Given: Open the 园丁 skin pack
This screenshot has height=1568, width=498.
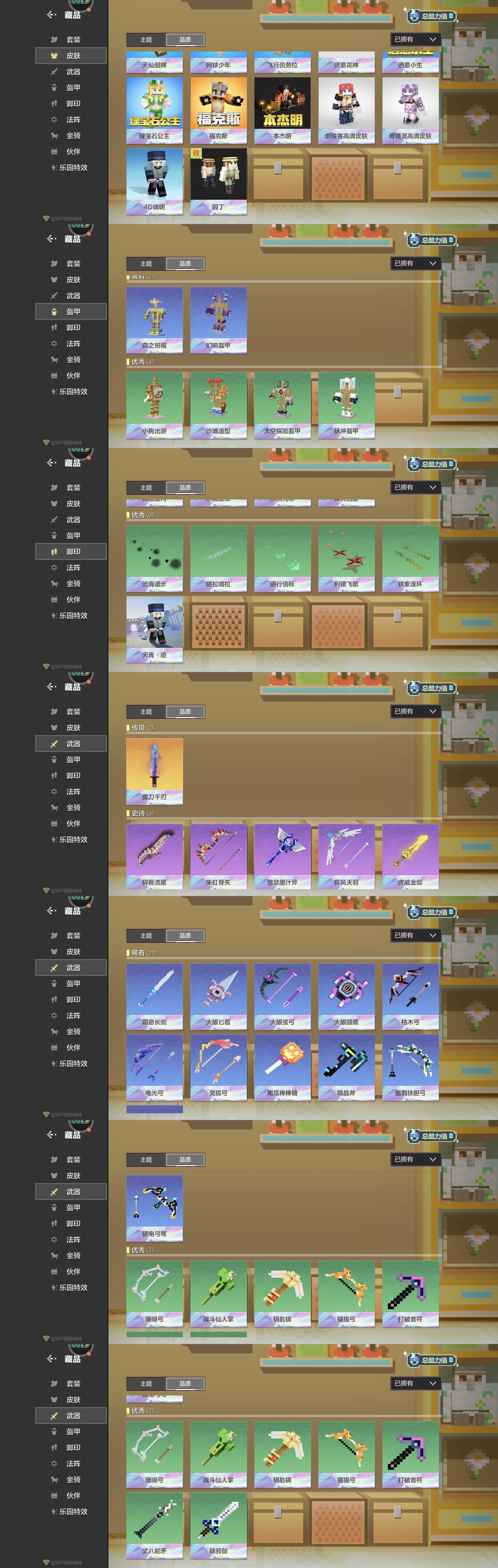Looking at the screenshot, I should [219, 181].
